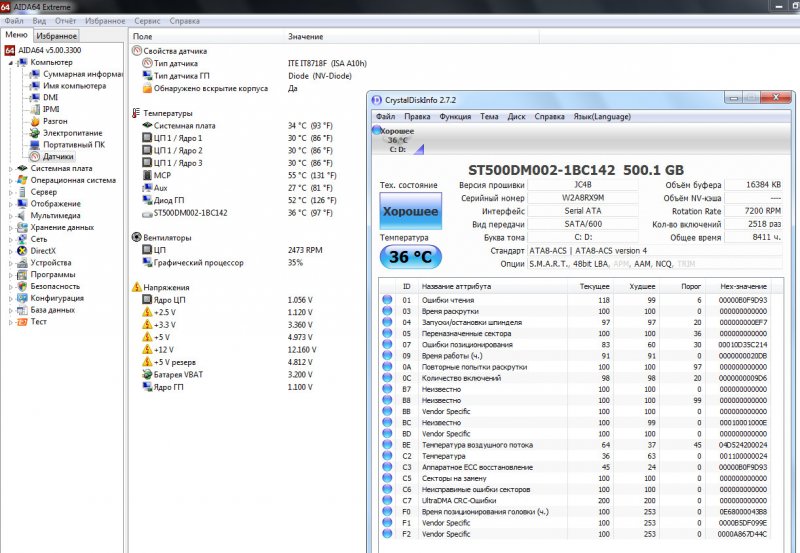Expand the Хранение данных tree node
The image size is (800, 553).
point(11,228)
